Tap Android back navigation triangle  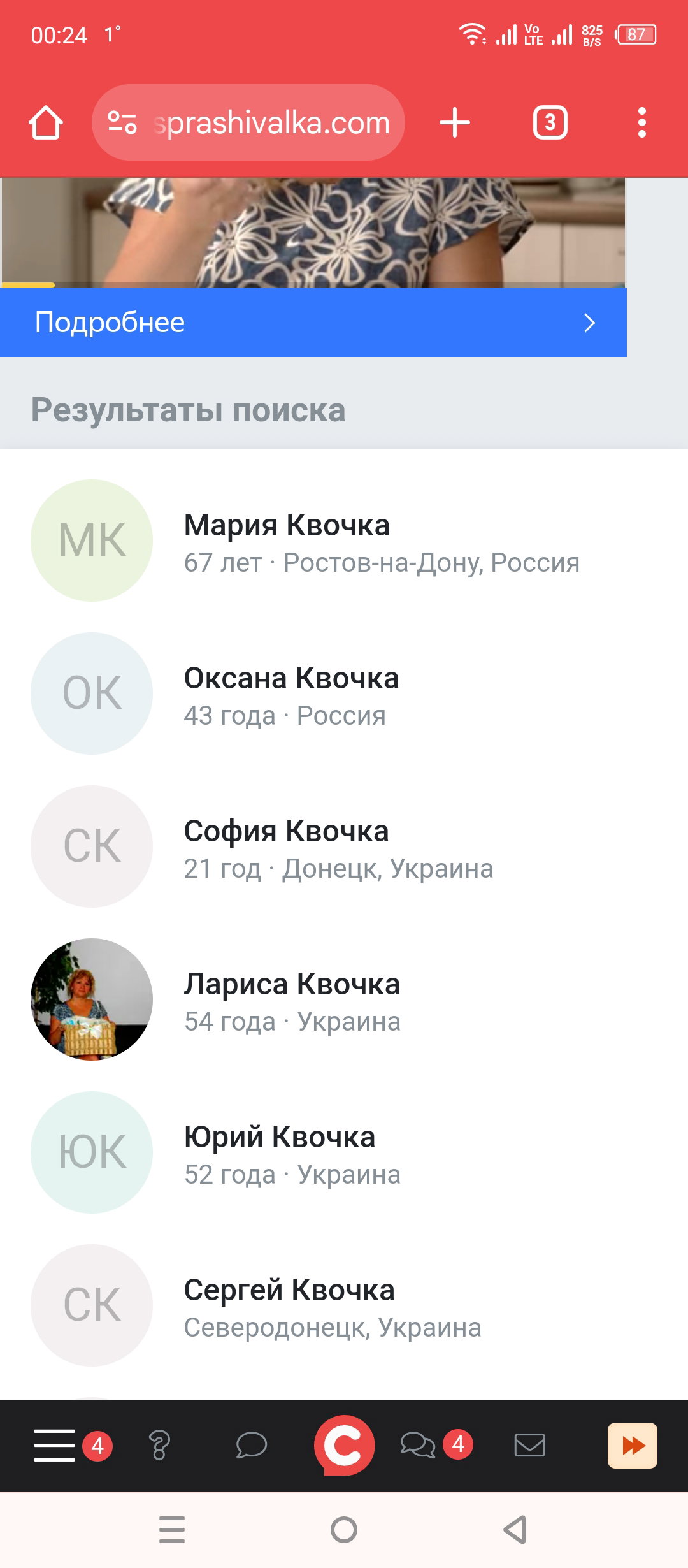click(515, 1529)
